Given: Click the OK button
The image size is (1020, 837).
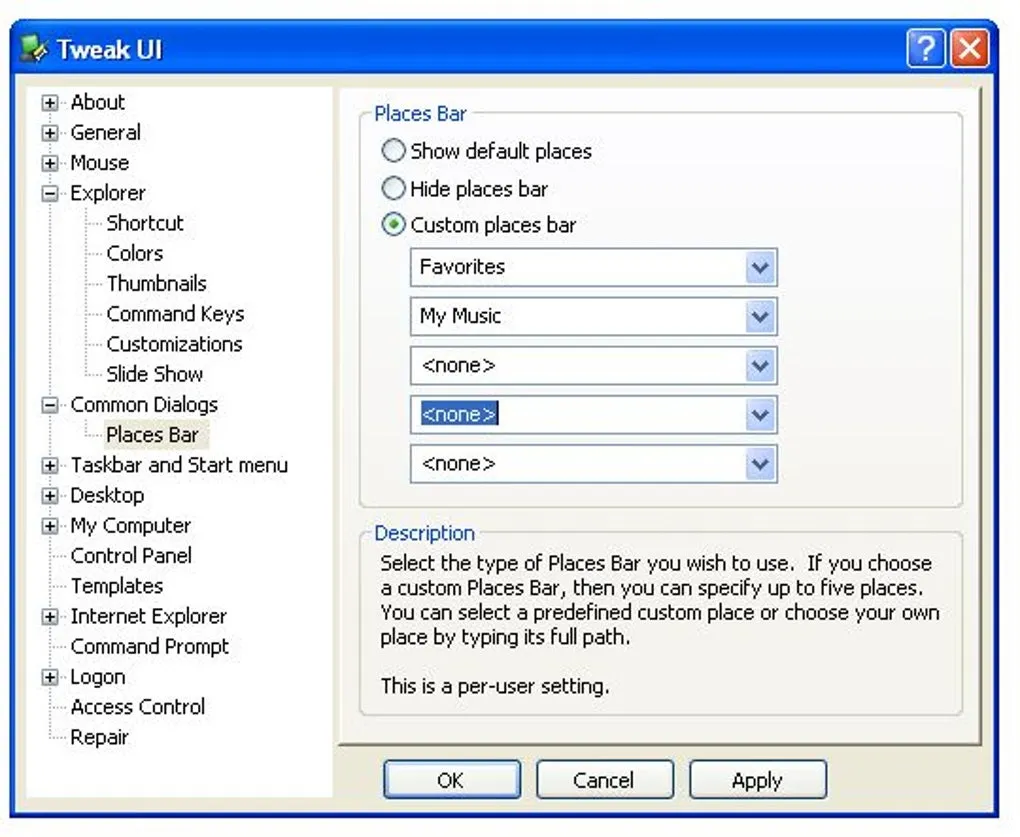Looking at the screenshot, I should click(x=452, y=779).
